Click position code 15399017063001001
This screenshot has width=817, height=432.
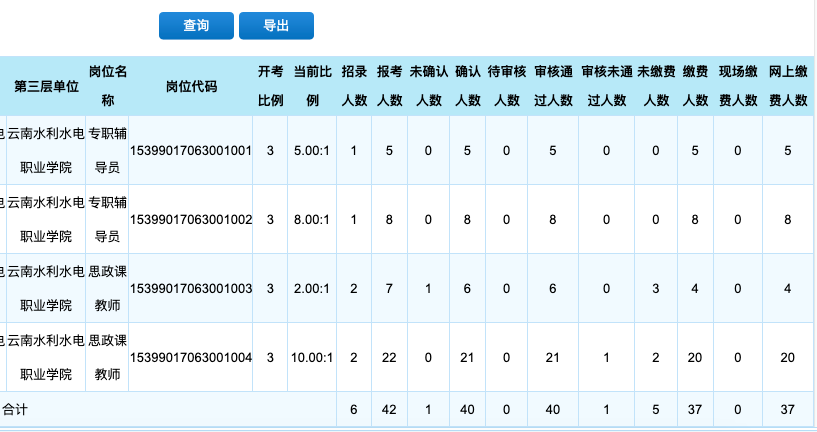(x=191, y=150)
